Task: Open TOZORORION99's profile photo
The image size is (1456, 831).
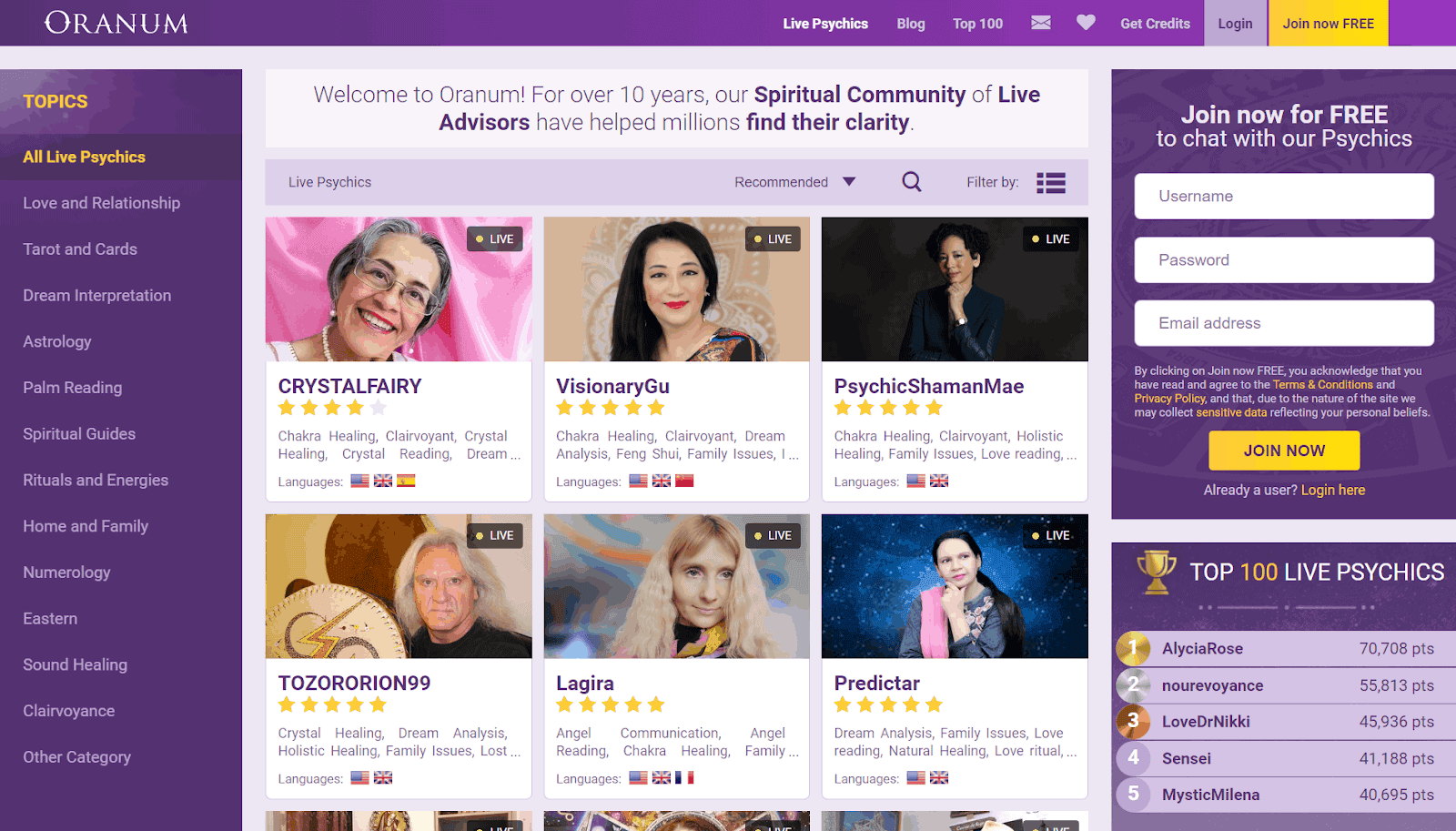Action: [x=399, y=586]
